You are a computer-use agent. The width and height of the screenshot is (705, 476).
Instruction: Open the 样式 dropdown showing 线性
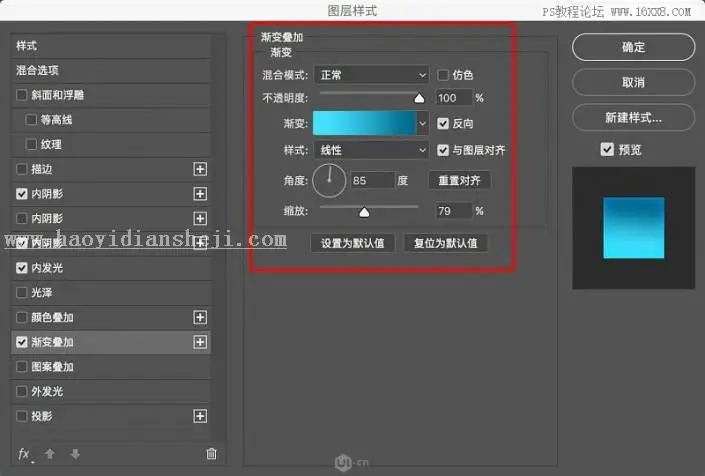(x=371, y=150)
